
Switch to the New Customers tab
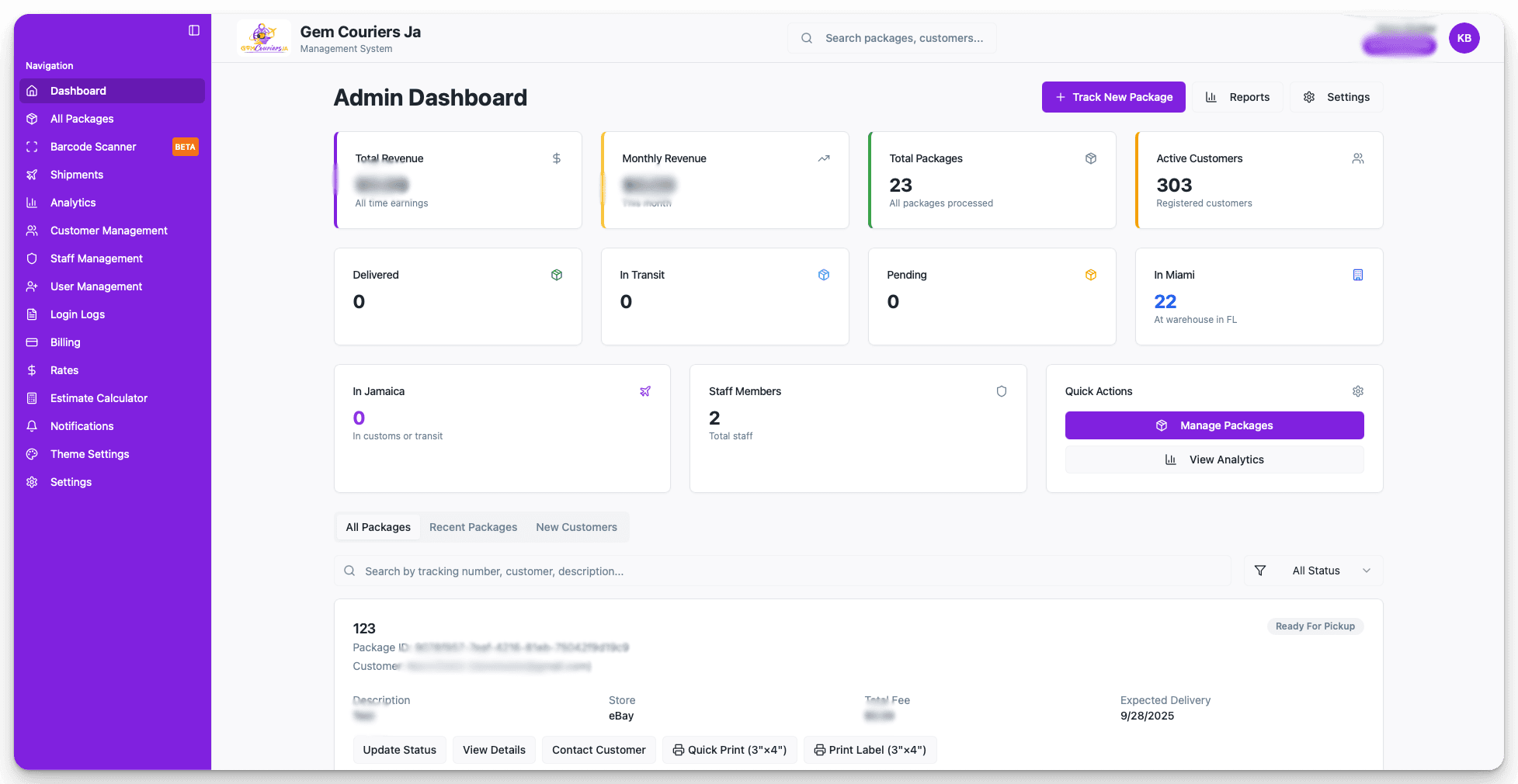[x=576, y=527]
